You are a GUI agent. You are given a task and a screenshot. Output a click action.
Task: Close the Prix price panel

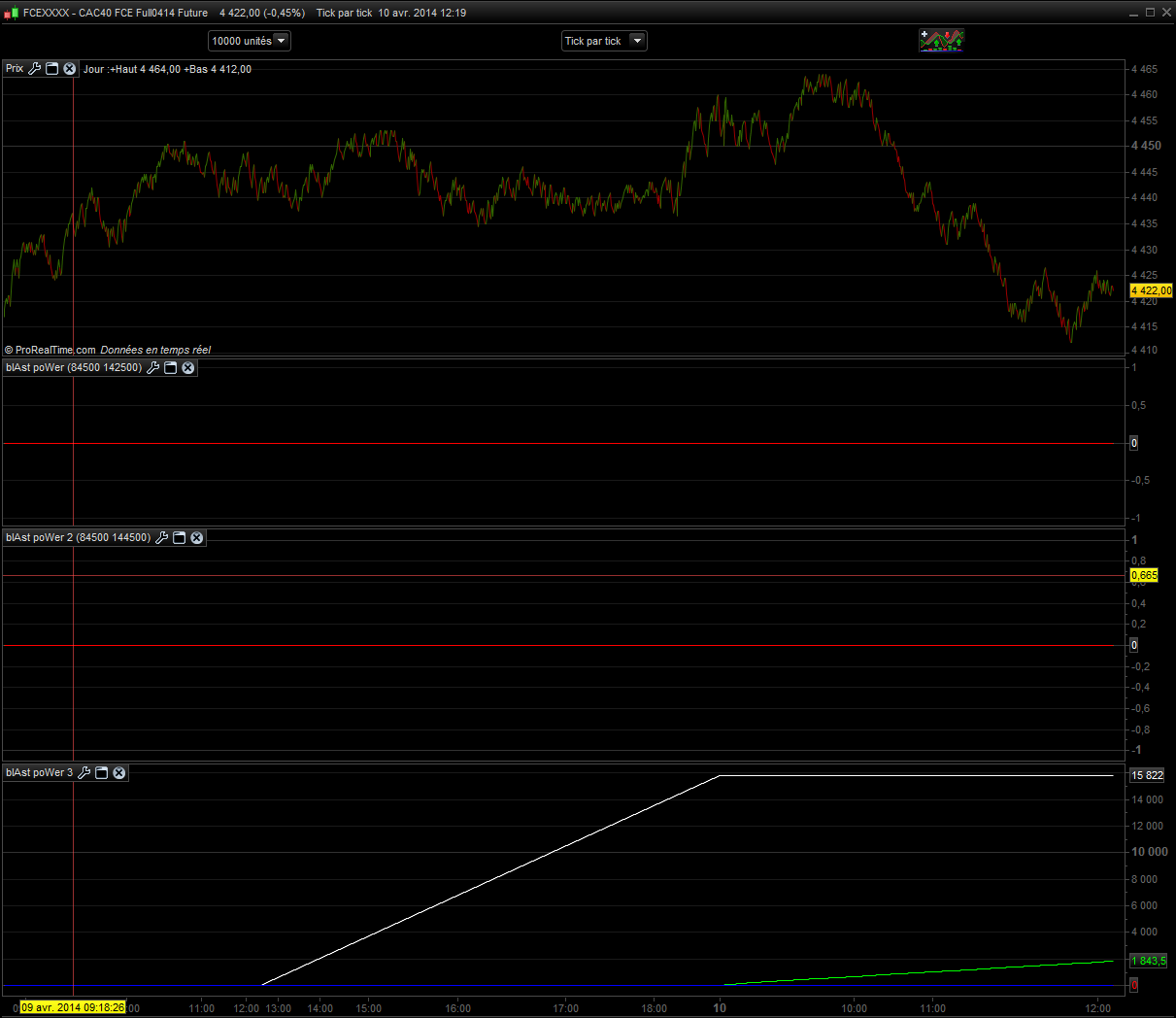click(70, 69)
